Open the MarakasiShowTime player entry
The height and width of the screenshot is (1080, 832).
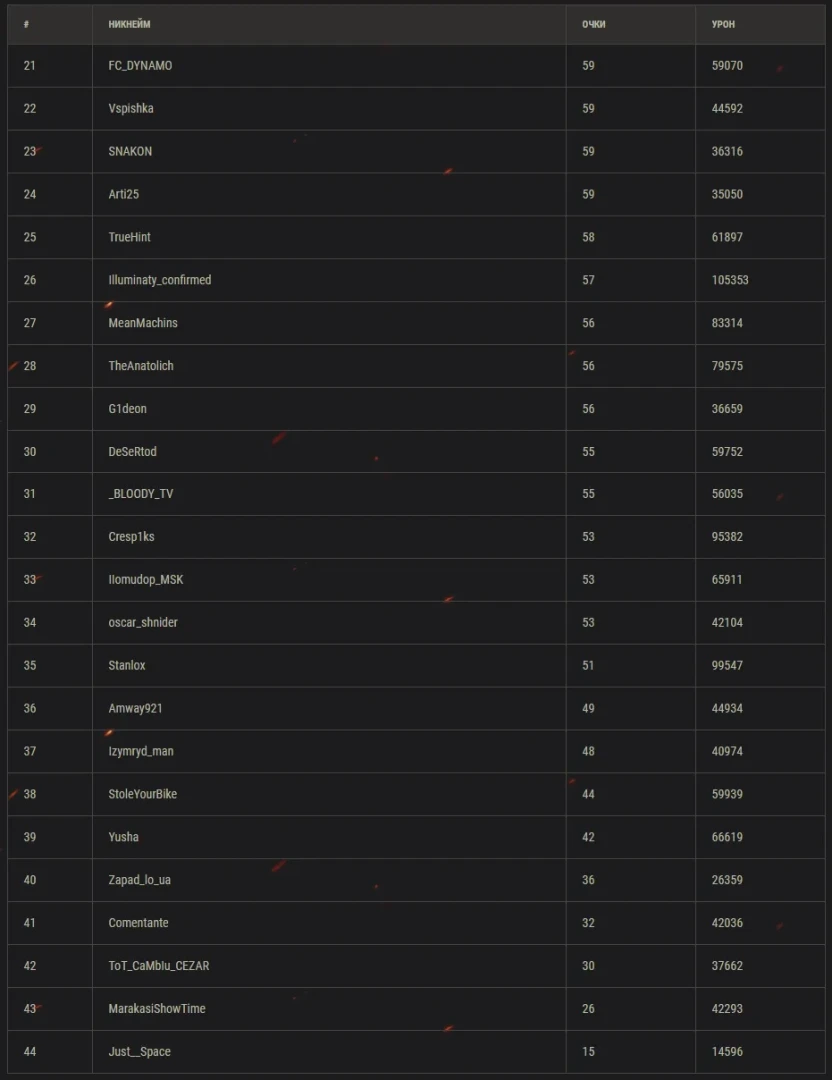point(157,1009)
